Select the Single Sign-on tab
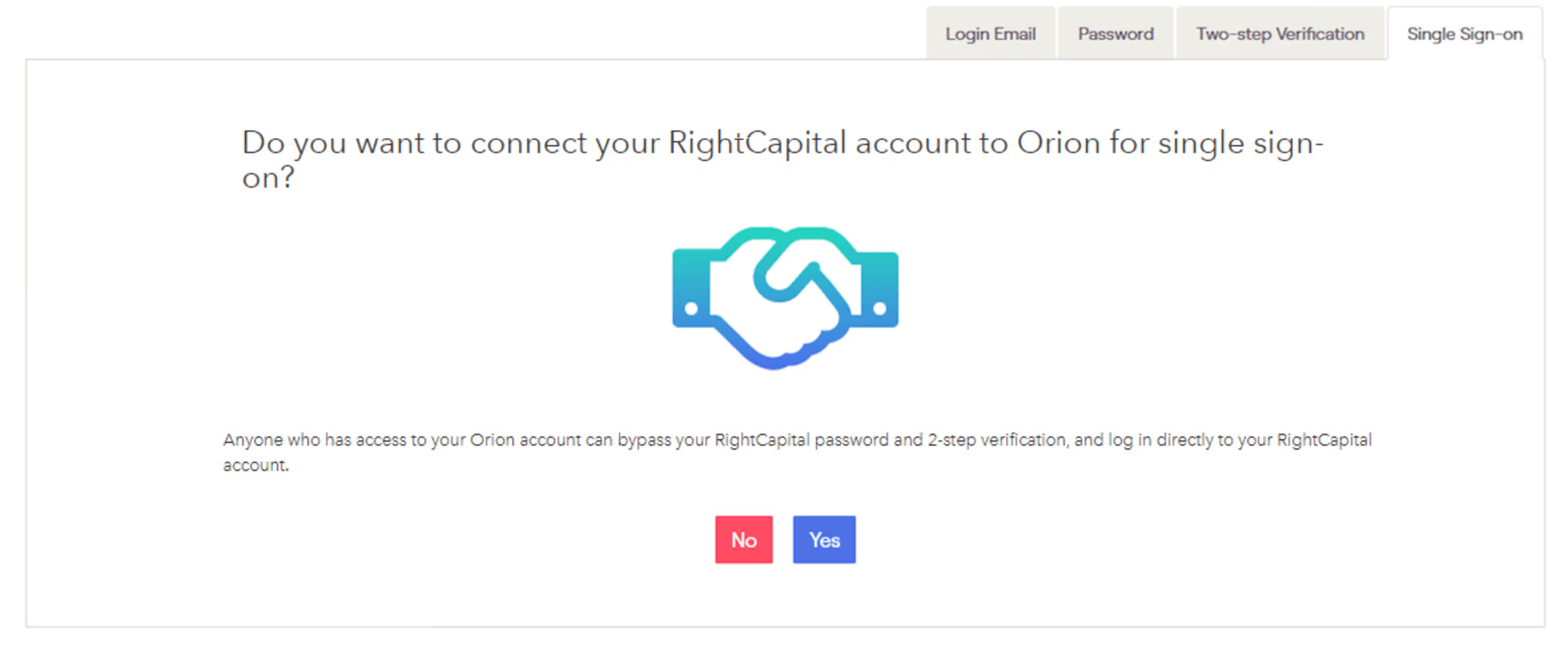 [x=1464, y=34]
